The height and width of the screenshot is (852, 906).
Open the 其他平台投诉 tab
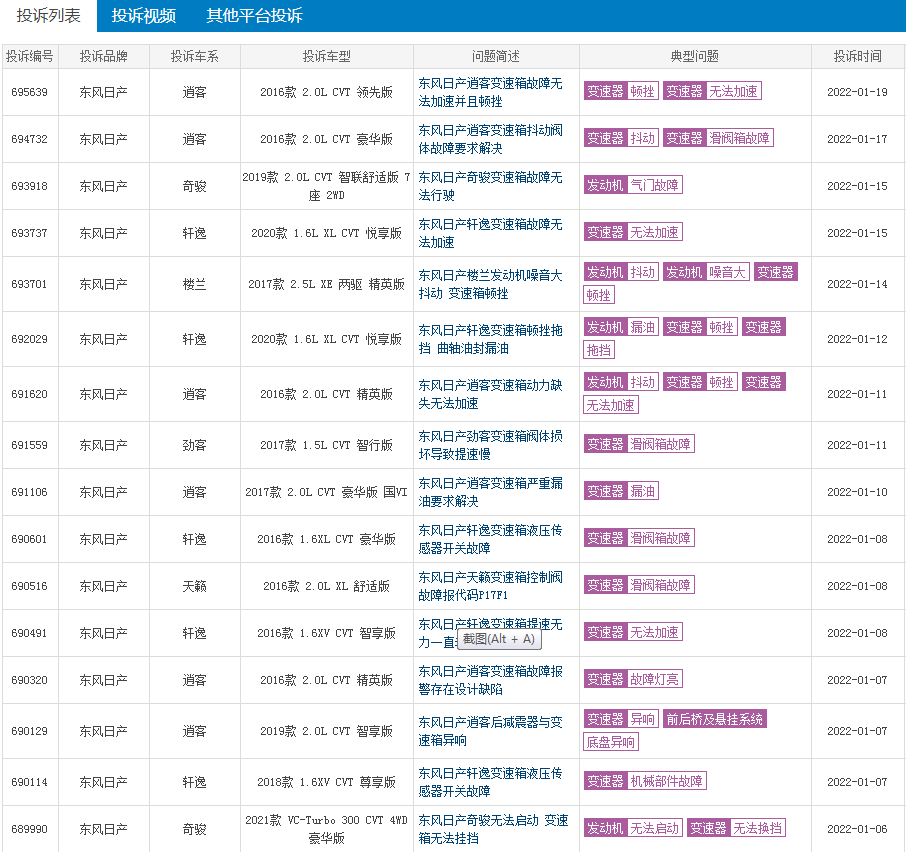pos(254,16)
